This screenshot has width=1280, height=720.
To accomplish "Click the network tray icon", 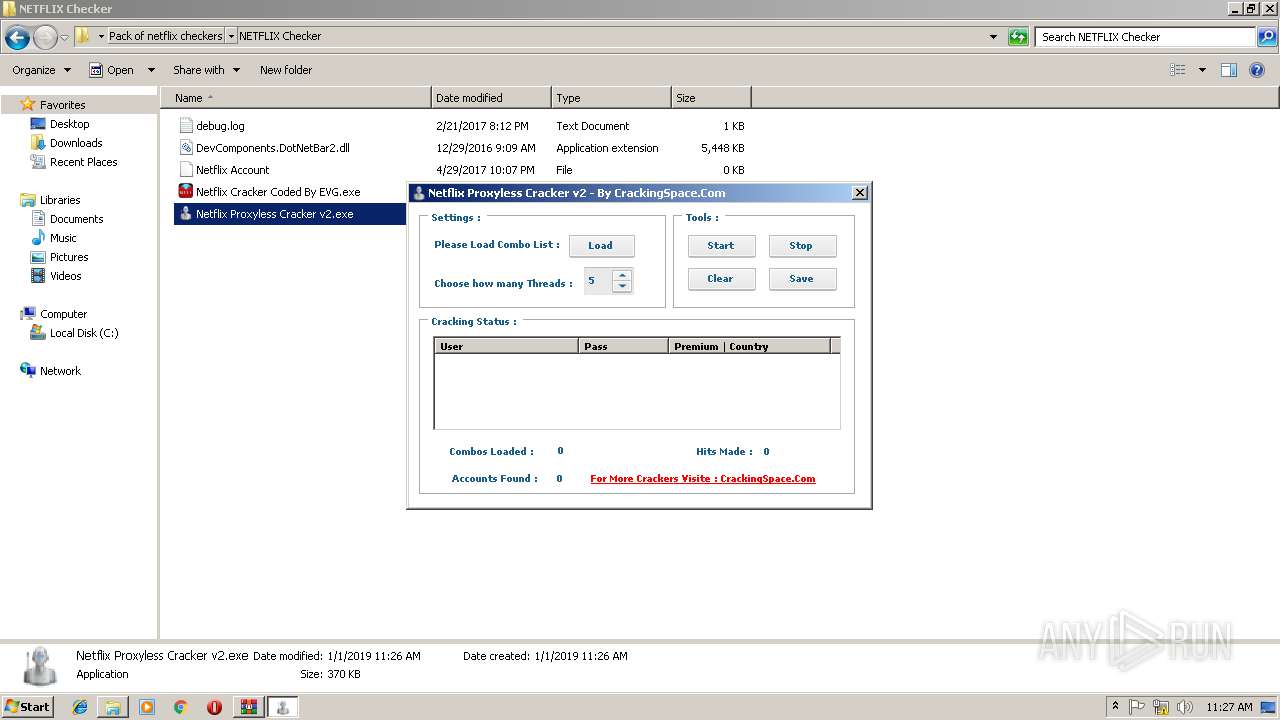I will [1161, 707].
